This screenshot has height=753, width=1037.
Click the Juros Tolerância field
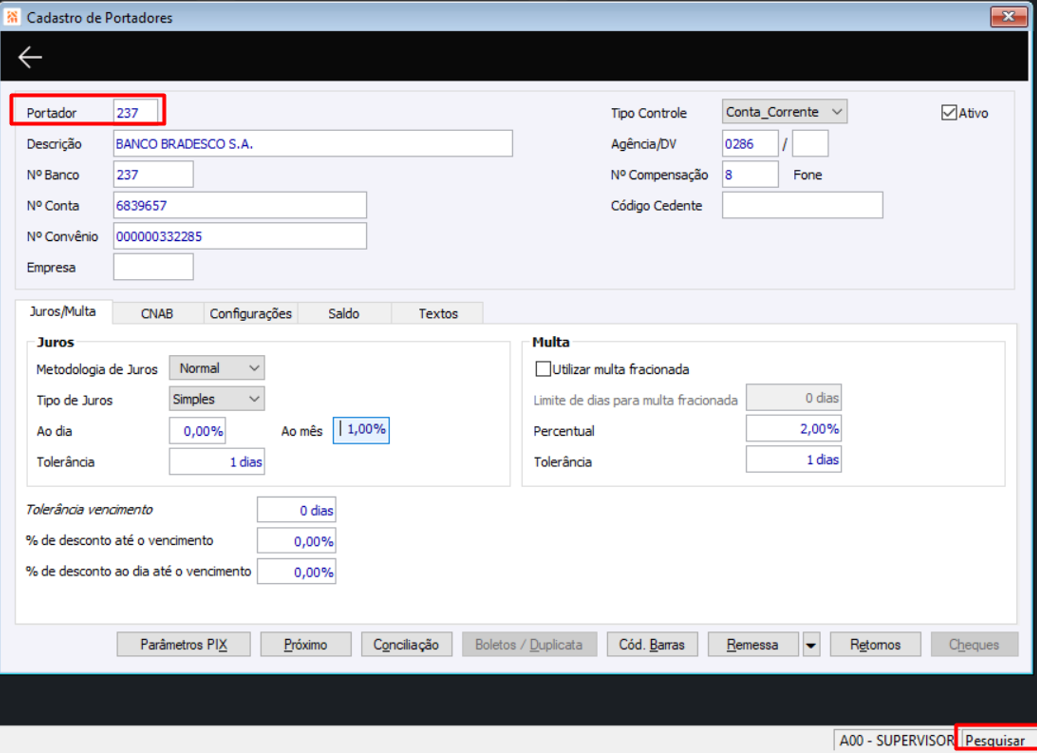217,461
